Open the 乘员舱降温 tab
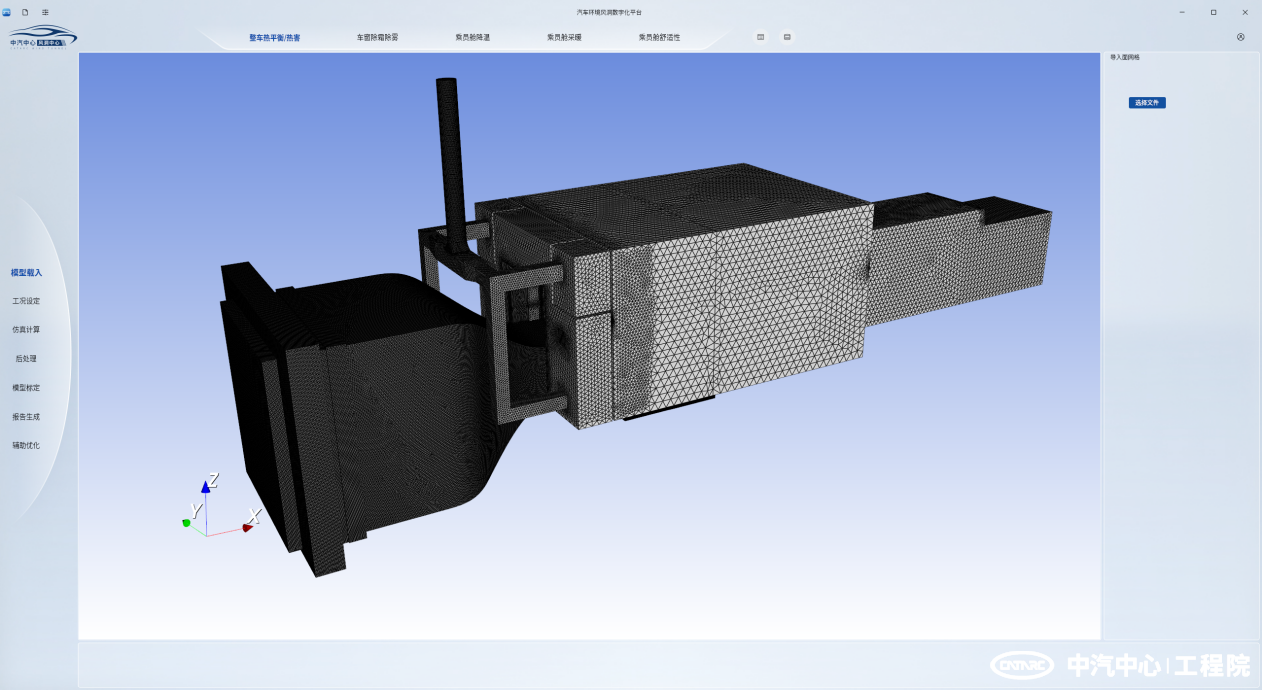This screenshot has height=690, width=1262. point(472,38)
